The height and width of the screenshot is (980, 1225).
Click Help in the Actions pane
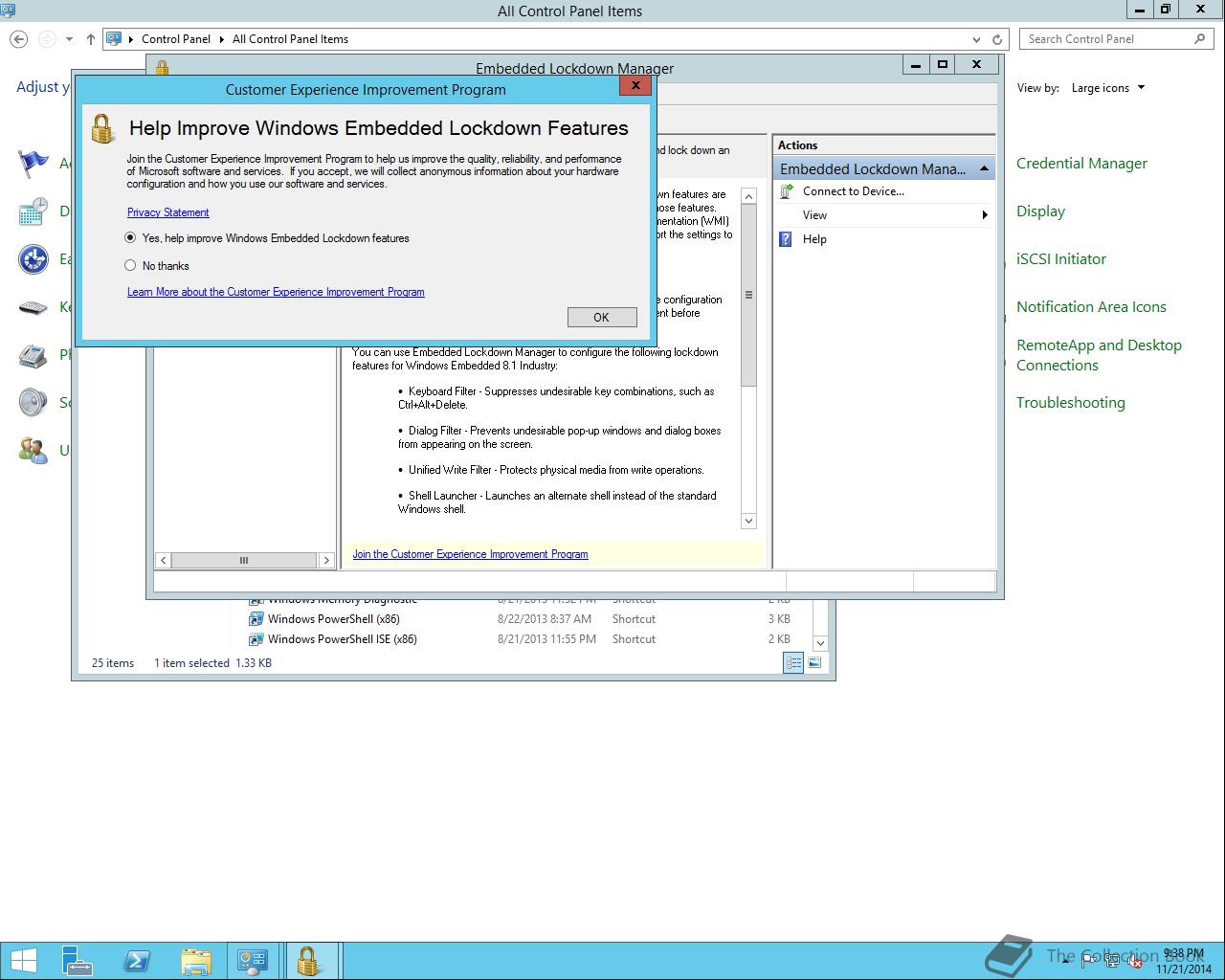[x=814, y=239]
